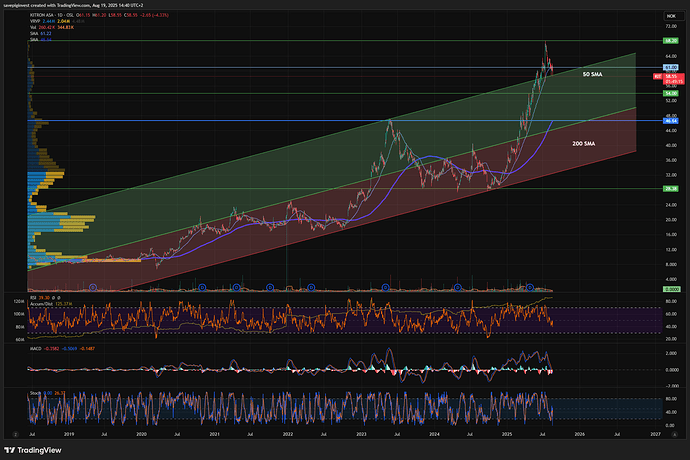The height and width of the screenshot is (460, 690).
Task: Open the NOK currency selector
Action: (x=669, y=17)
